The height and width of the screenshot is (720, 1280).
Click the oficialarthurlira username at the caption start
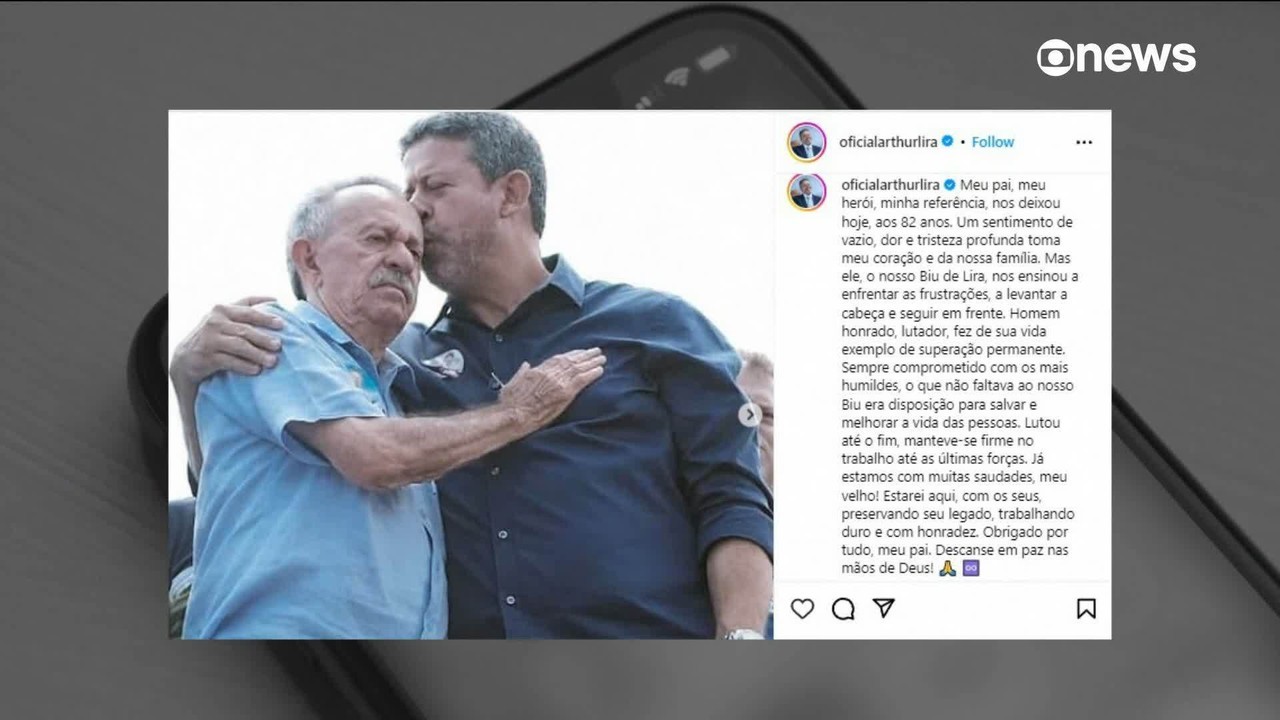pos(891,185)
